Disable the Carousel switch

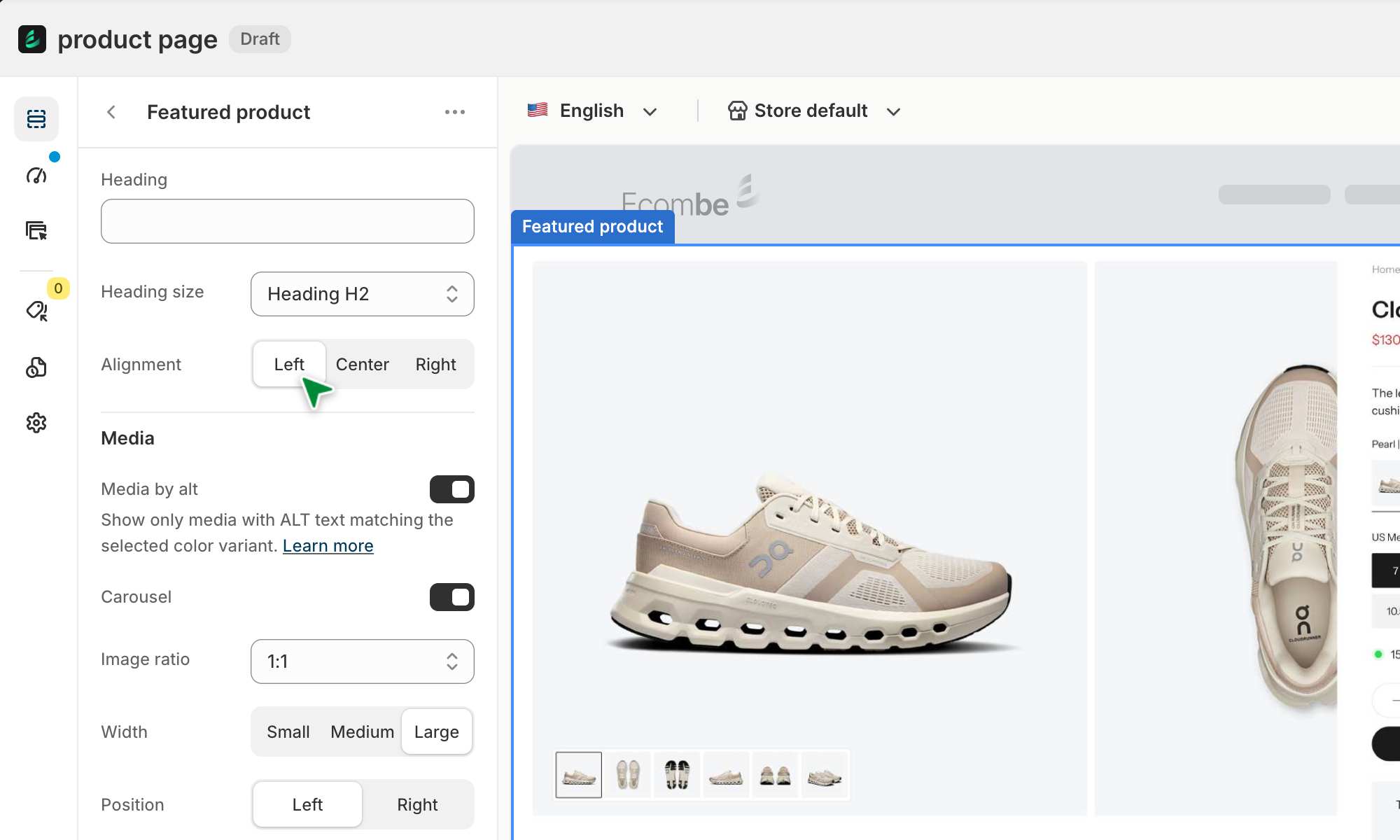pos(451,597)
